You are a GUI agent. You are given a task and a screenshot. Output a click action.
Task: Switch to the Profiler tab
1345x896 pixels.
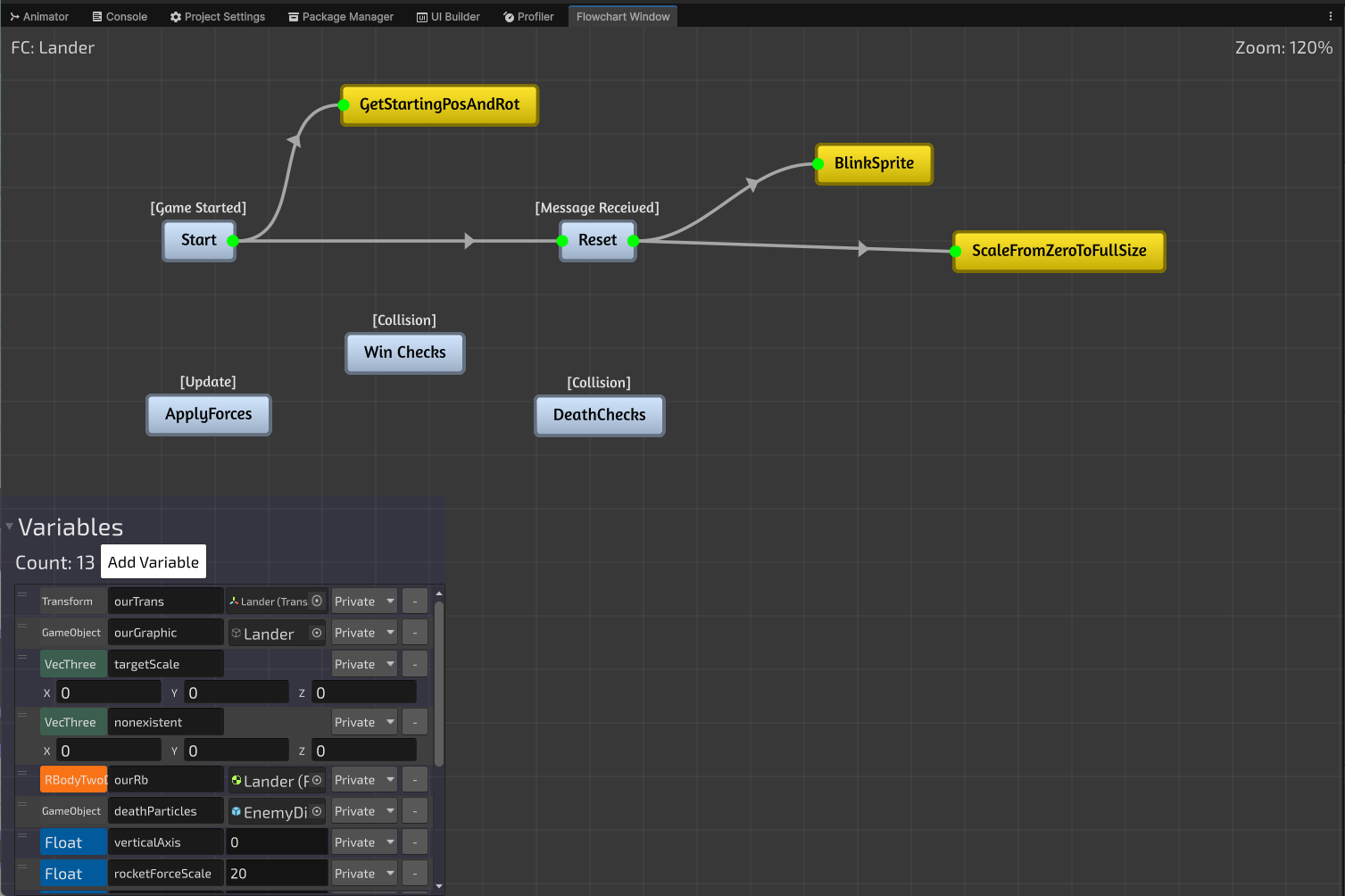[x=528, y=16]
